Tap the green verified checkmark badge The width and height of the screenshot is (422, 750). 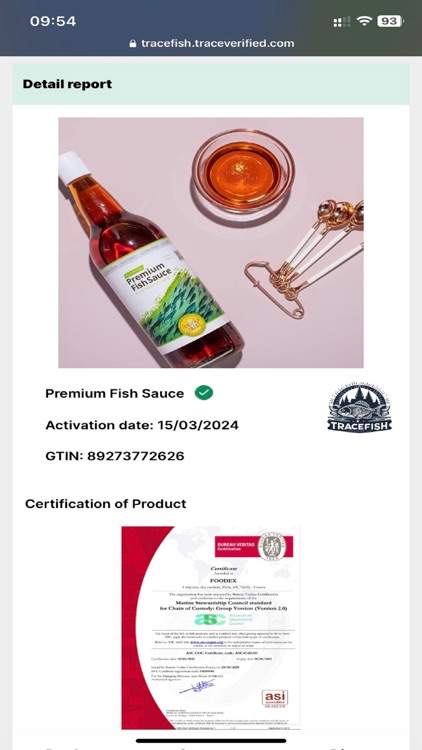click(204, 393)
